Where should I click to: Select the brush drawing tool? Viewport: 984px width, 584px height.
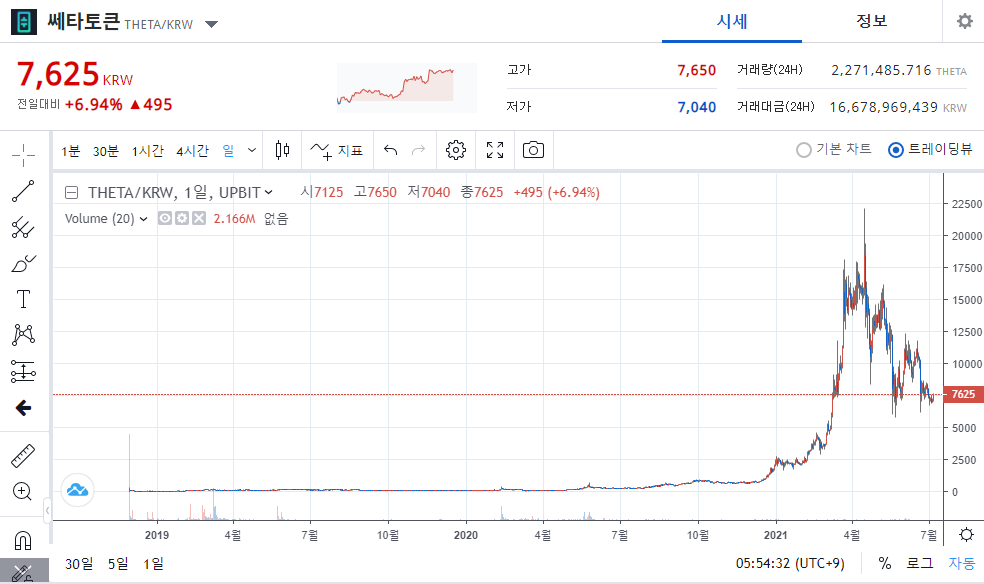click(x=23, y=263)
